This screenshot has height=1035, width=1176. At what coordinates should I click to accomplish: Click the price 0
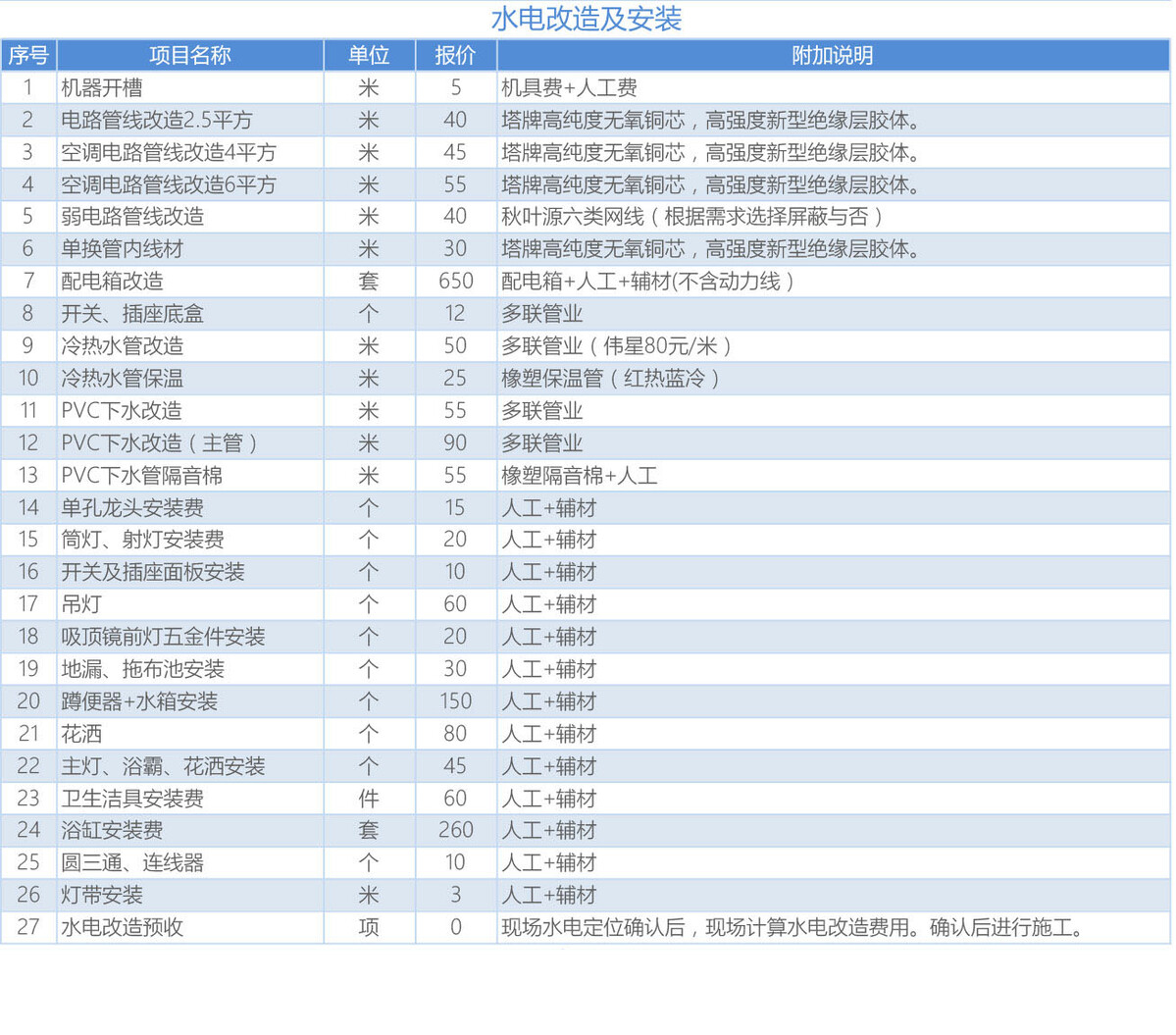455,928
